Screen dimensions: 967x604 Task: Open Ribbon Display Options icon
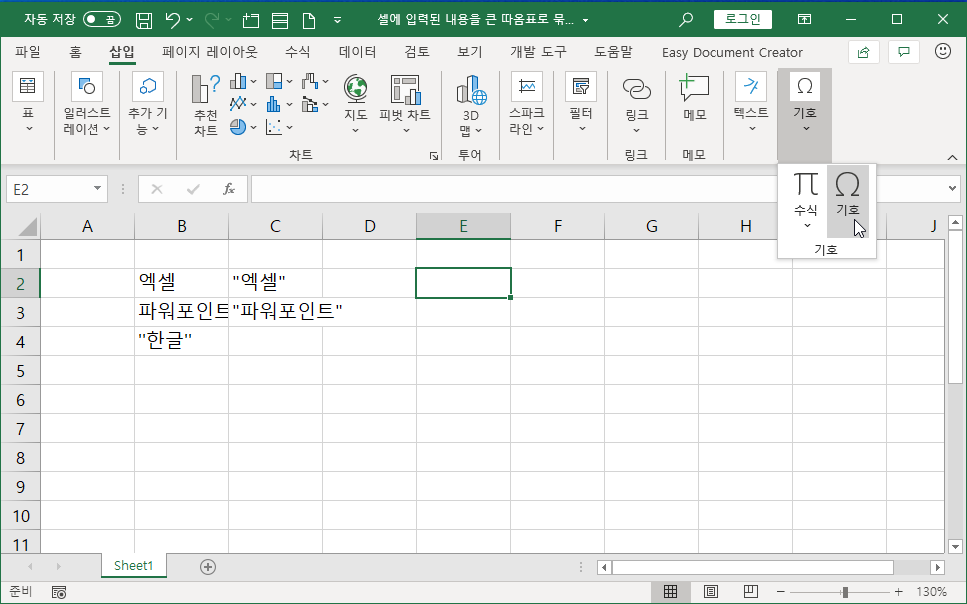click(804, 20)
